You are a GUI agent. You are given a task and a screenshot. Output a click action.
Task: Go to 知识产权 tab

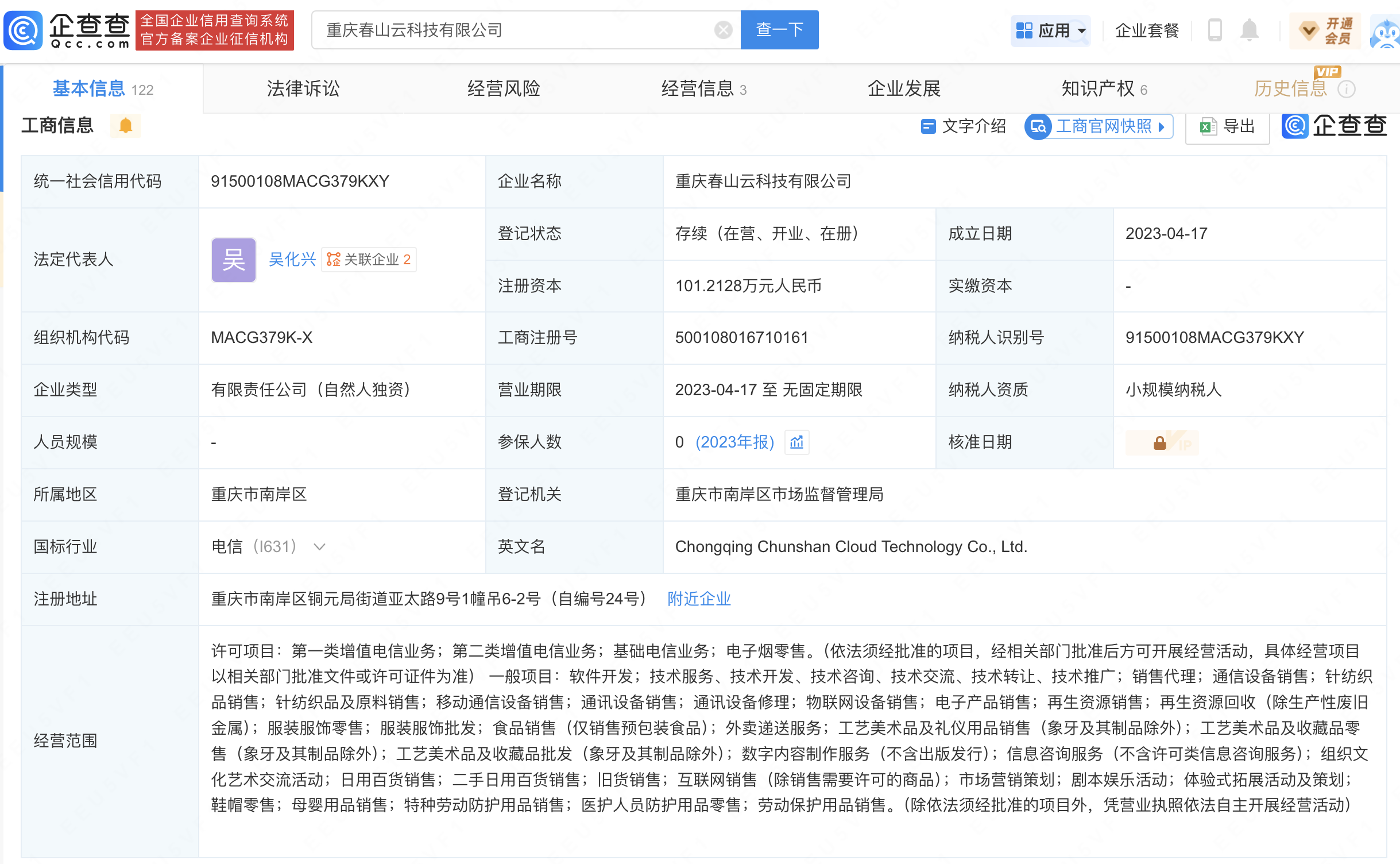1104,89
